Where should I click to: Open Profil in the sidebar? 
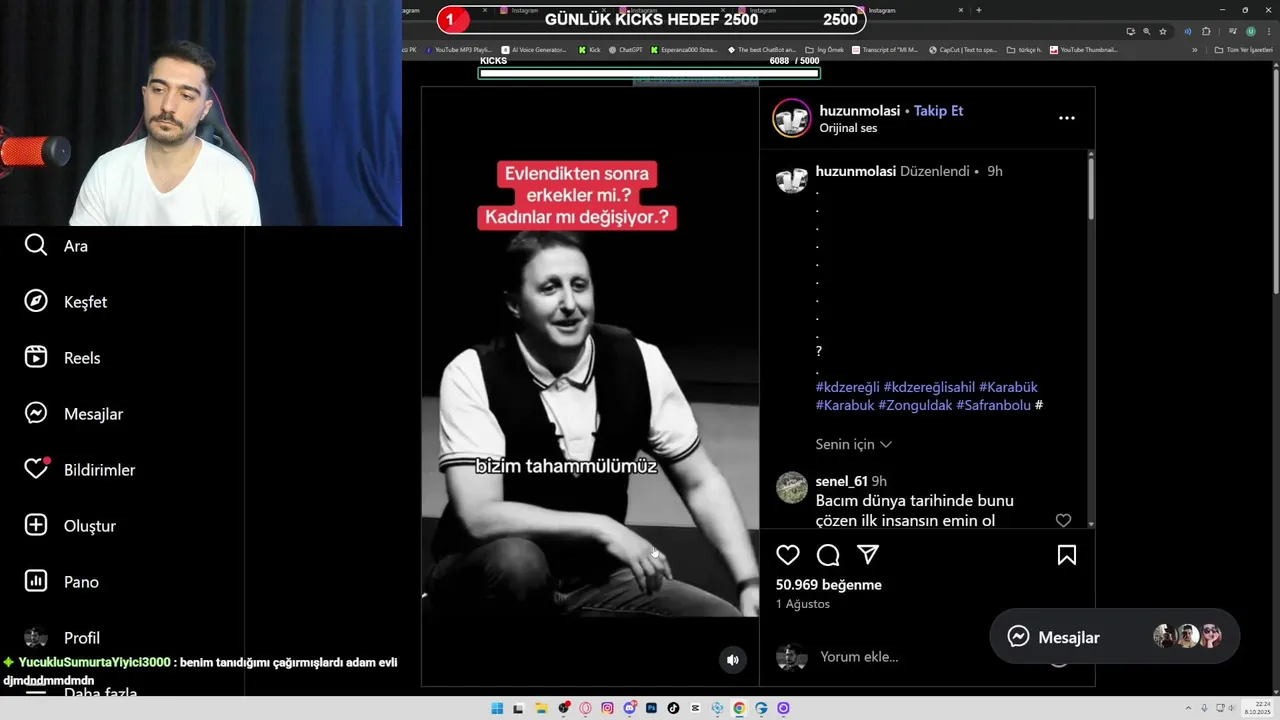click(x=62, y=637)
